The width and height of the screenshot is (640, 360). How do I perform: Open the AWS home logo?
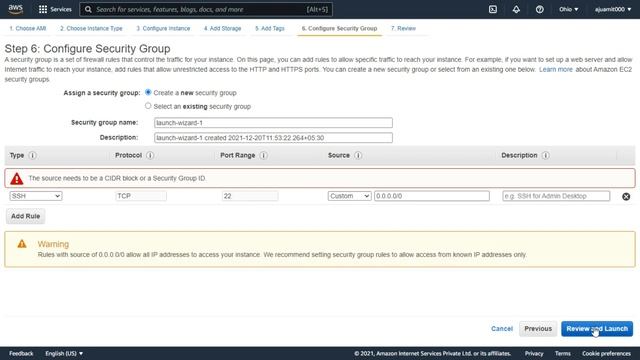click(16, 9)
